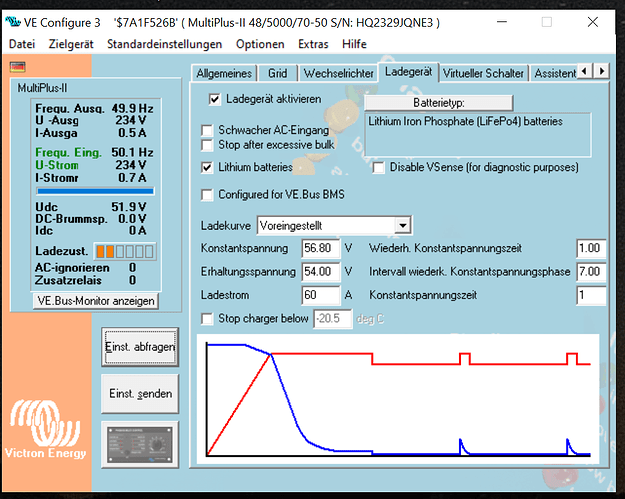The height and width of the screenshot is (499, 625).
Task: Open the Ladekurve dropdown
Action: coord(403,226)
